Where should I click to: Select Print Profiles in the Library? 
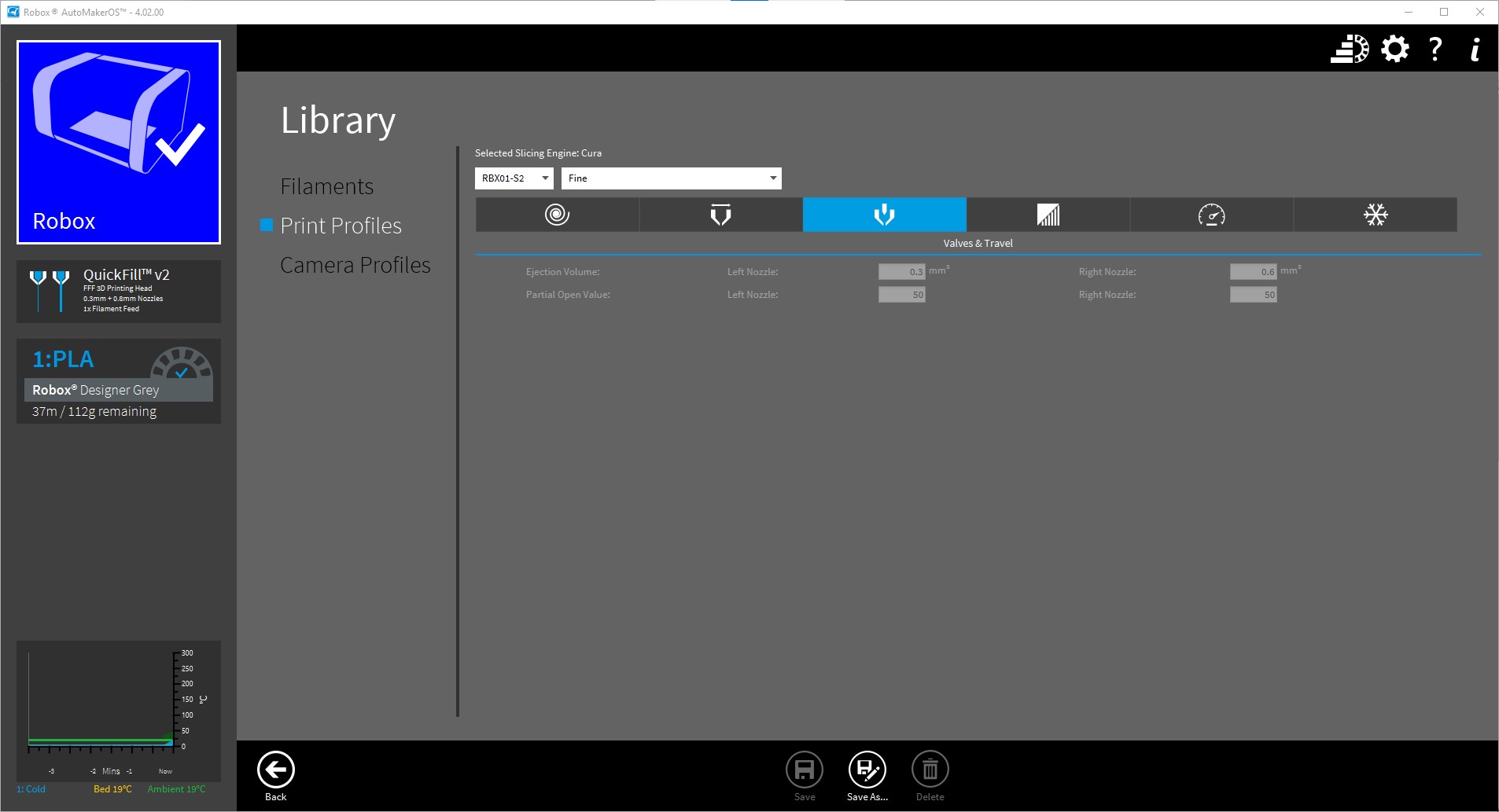341,226
